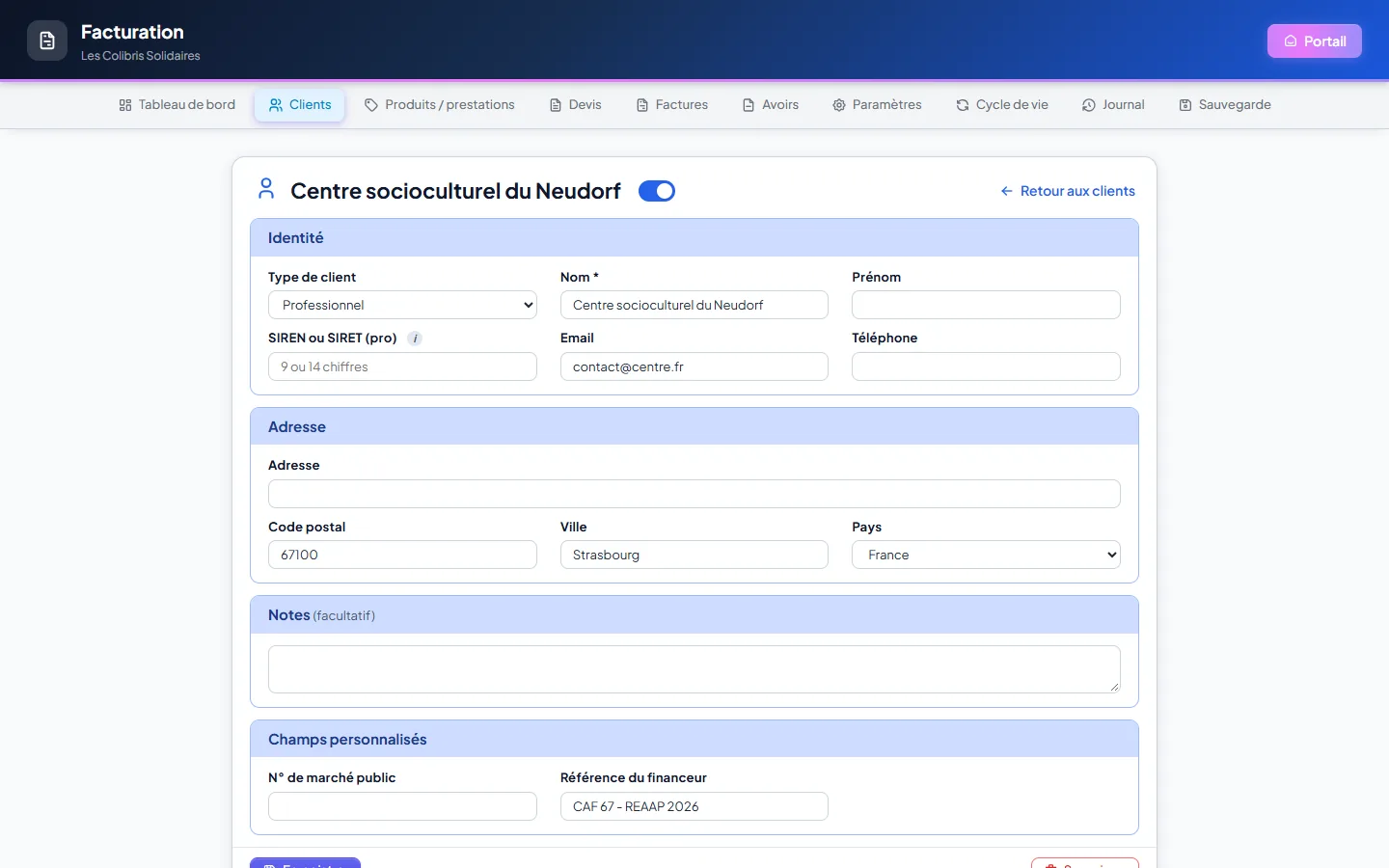Open the Paramètres tab
The width and height of the screenshot is (1389, 868).
878,105
